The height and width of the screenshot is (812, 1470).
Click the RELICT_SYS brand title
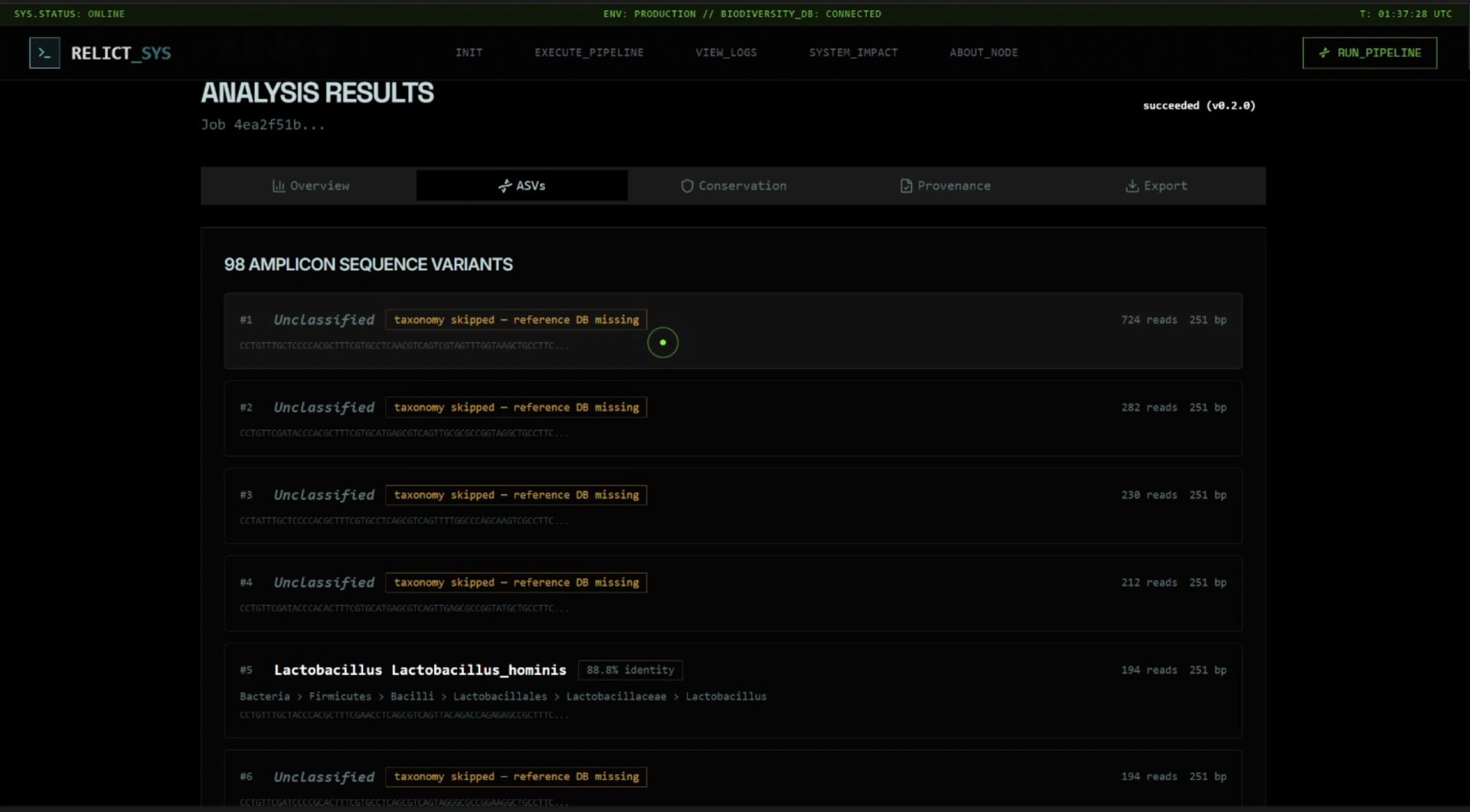[x=121, y=53]
